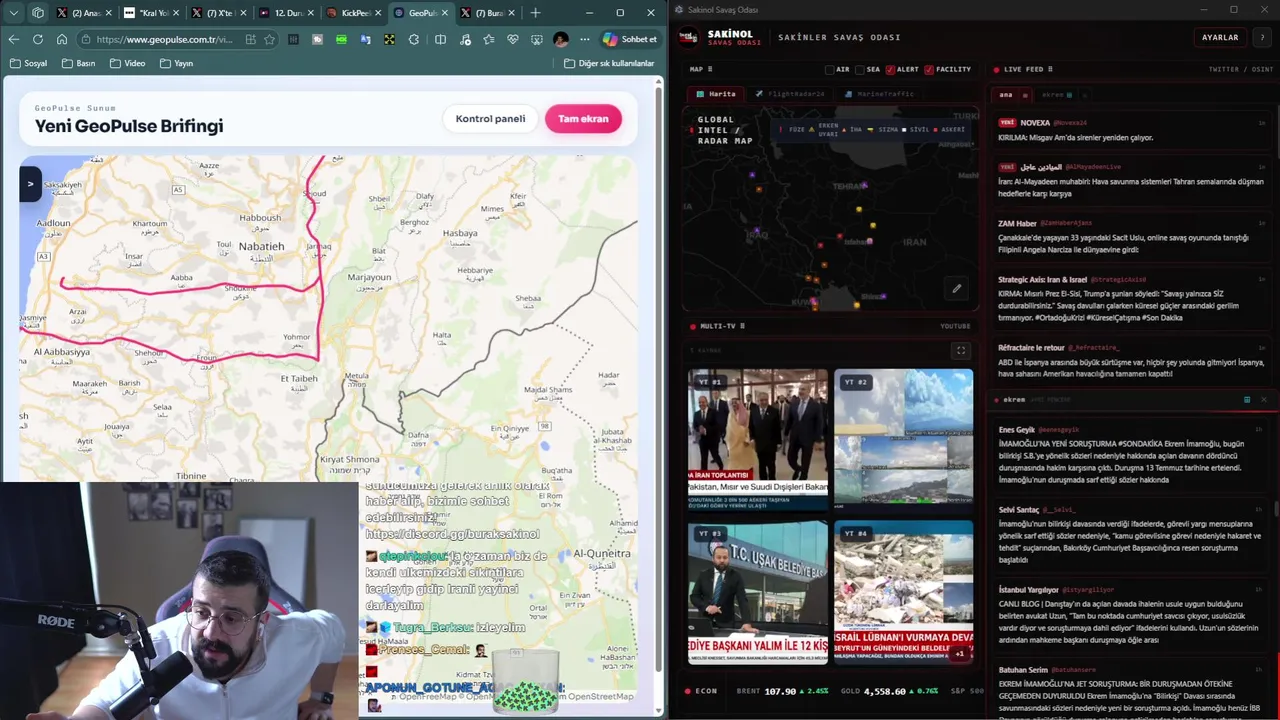Open the browser home page

[x=61, y=39]
